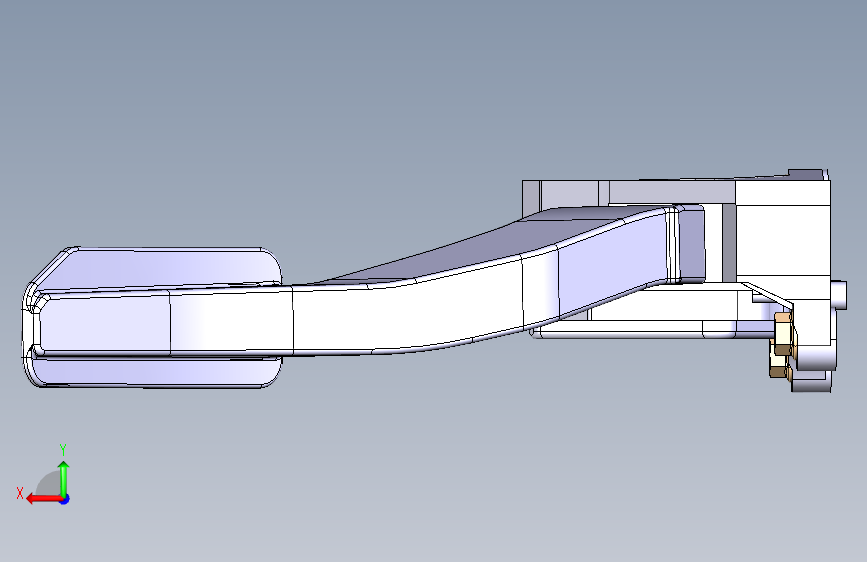Click the green Y axis arrow of triad

pyautogui.click(x=64, y=478)
